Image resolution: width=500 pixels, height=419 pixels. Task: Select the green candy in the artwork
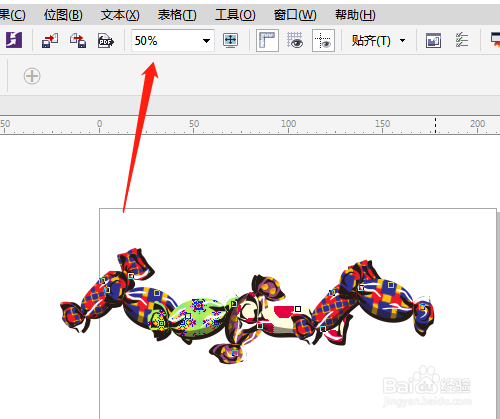(x=197, y=317)
